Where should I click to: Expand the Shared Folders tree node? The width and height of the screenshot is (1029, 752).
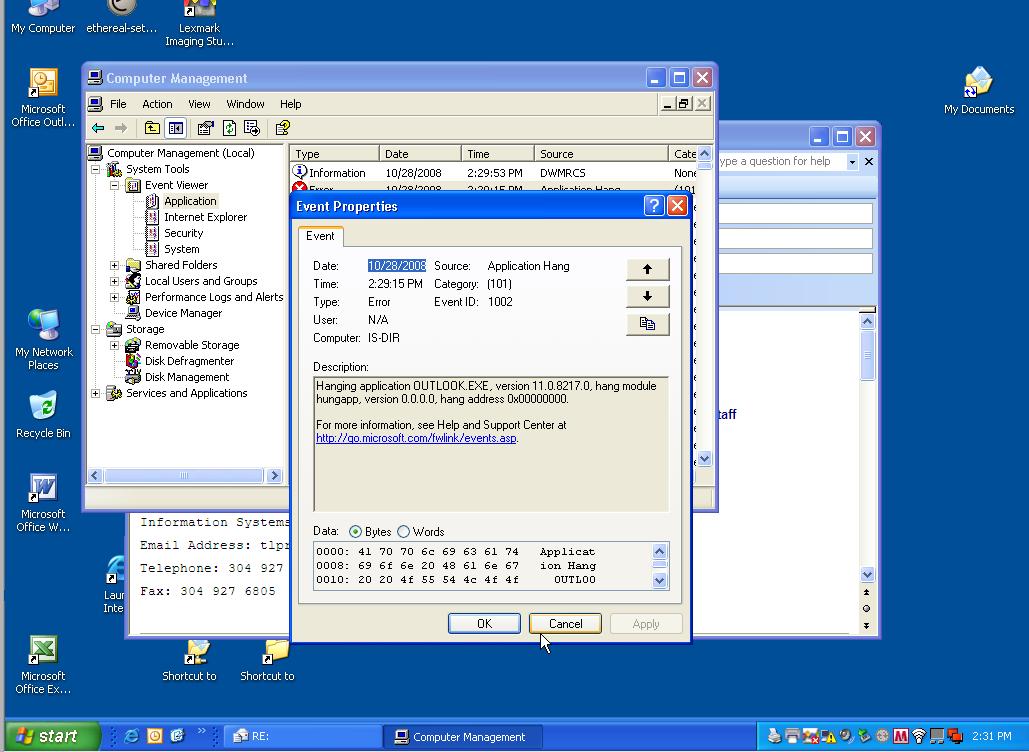coord(115,266)
